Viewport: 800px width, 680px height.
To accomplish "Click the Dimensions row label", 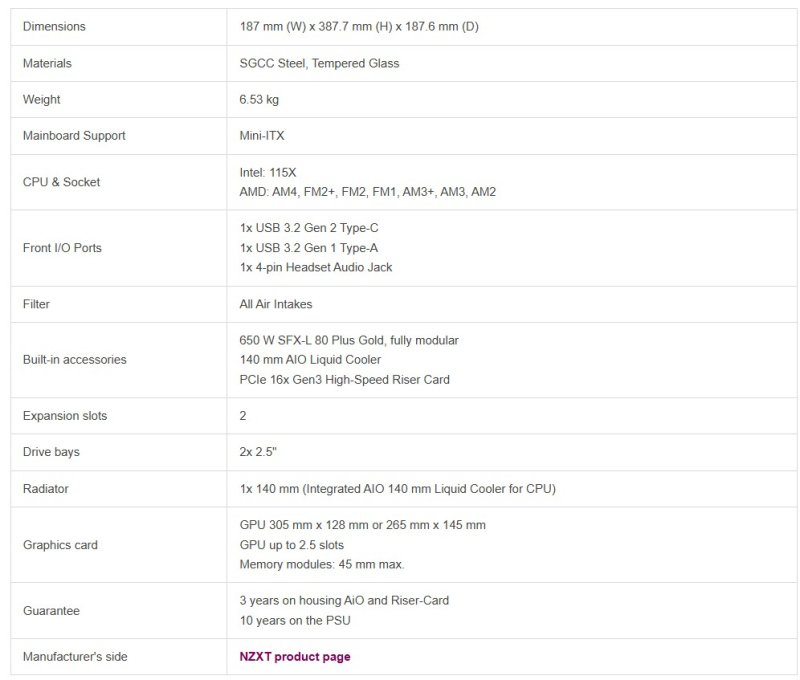I will click(x=54, y=27).
